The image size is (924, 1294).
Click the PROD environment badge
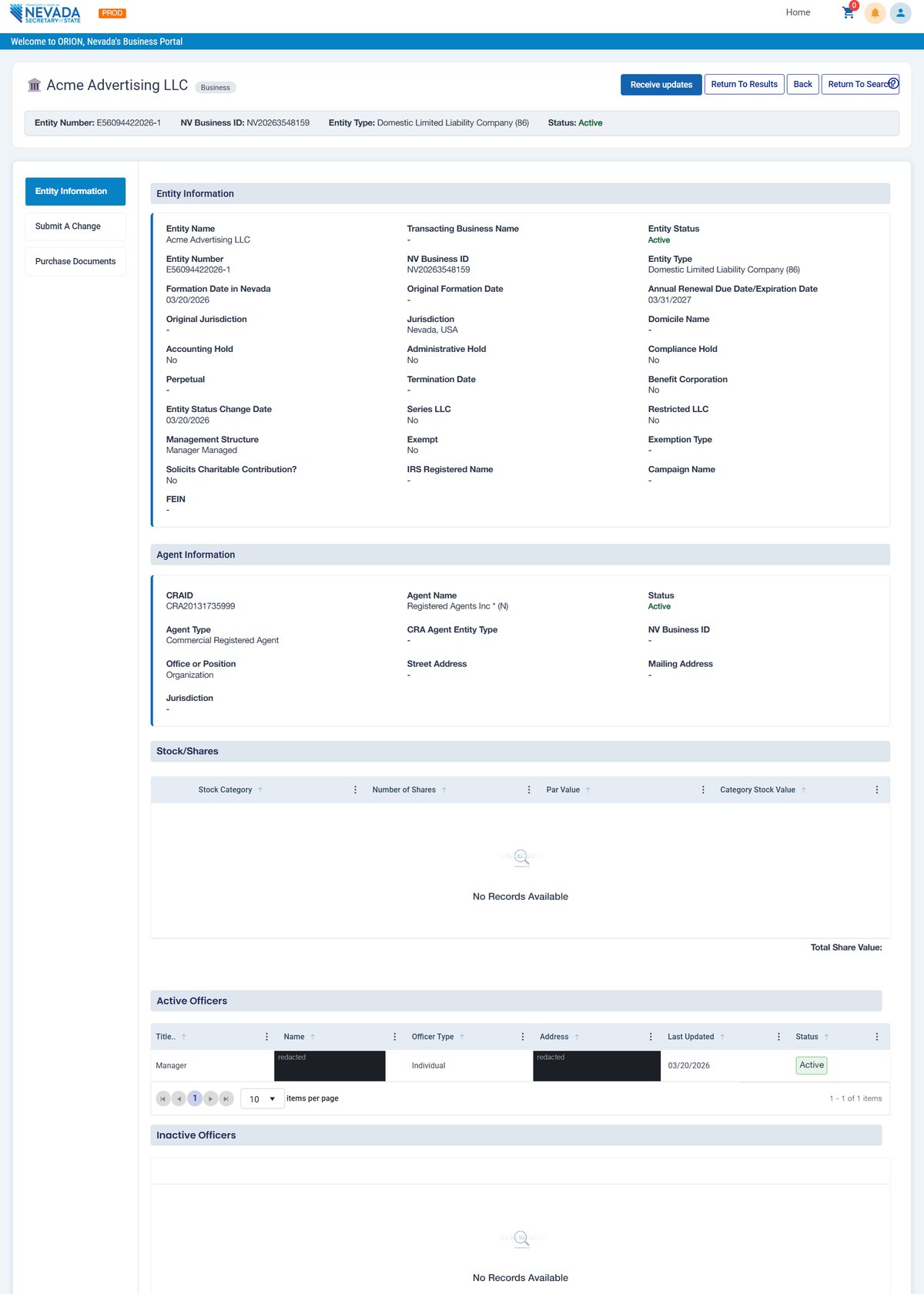112,13
